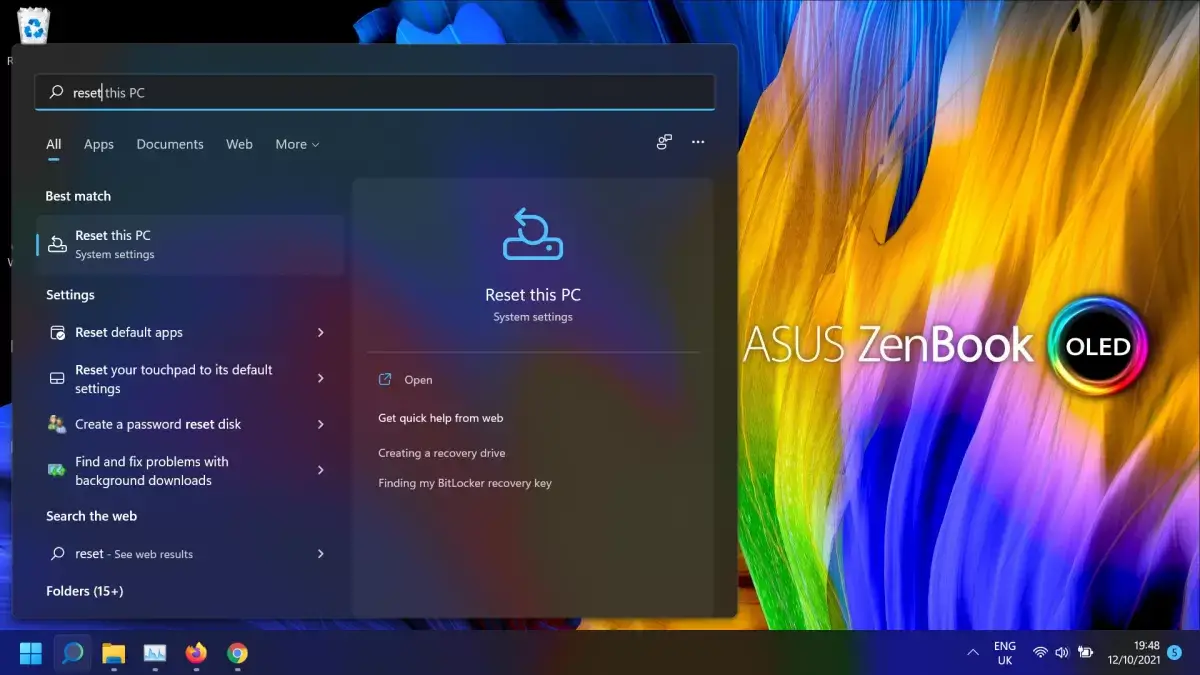Switch to the All tab
Viewport: 1200px width, 675px height.
[54, 144]
